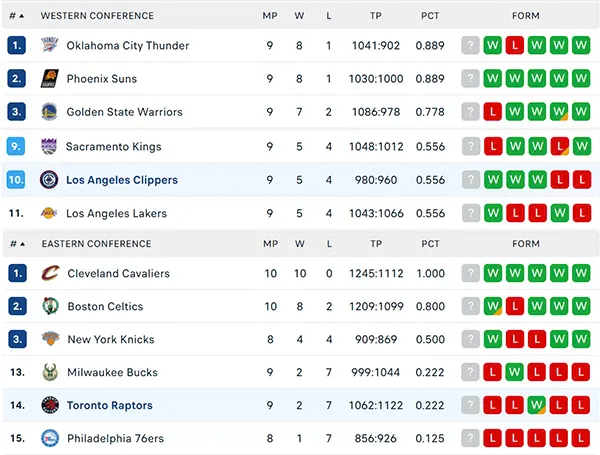This screenshot has height=455, width=600.
Task: Click the Sacramento Kings team logo
Action: pos(49,146)
